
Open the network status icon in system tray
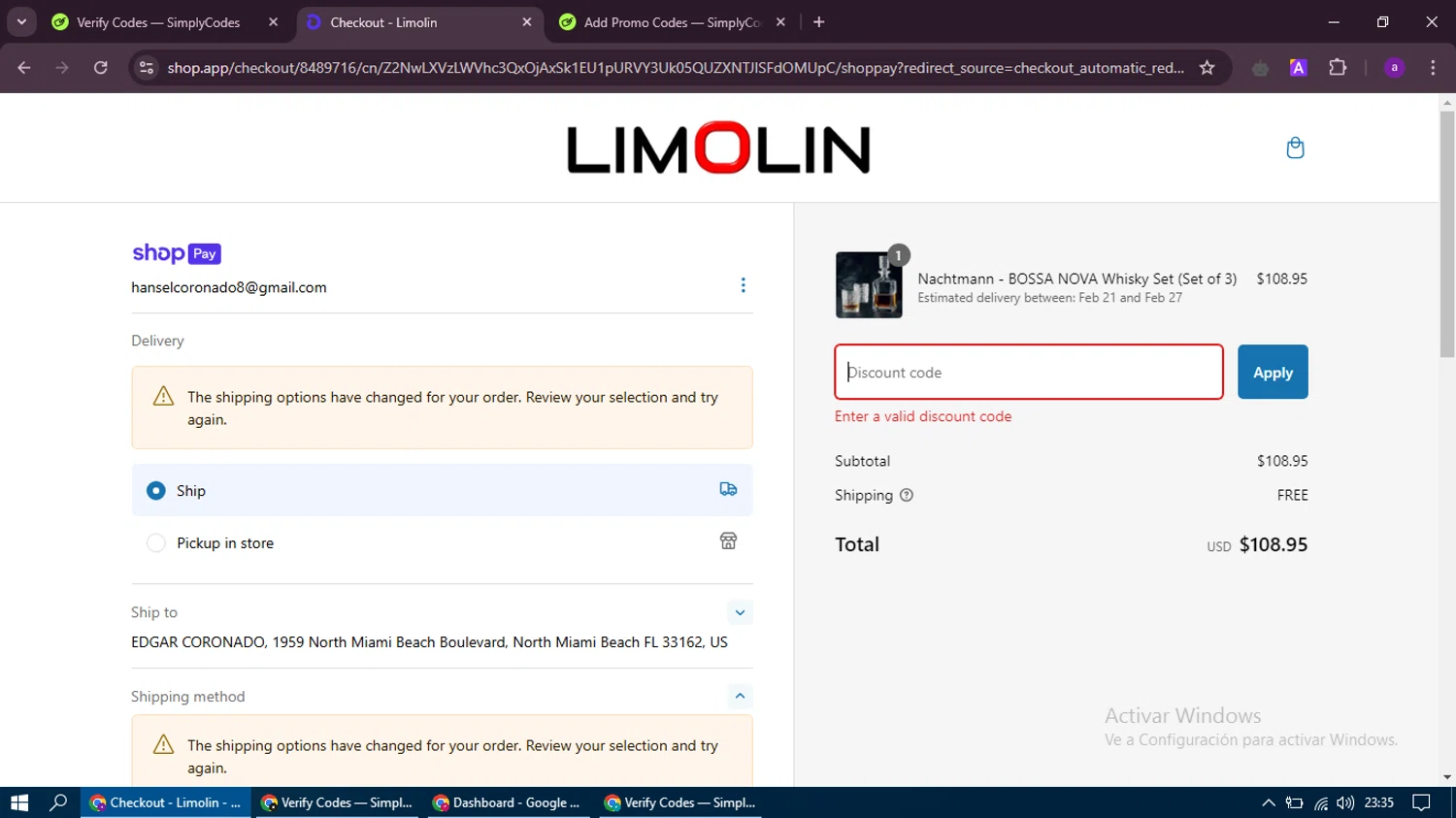point(1320,802)
